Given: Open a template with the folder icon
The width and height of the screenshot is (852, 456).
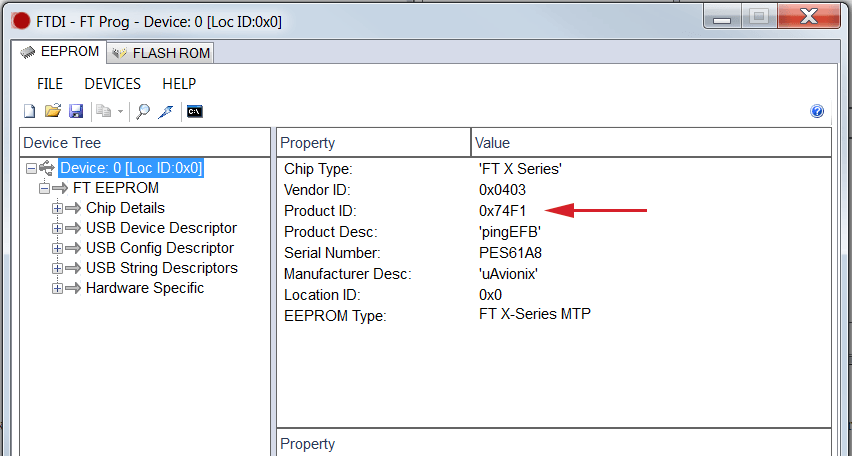Looking at the screenshot, I should 53,111.
